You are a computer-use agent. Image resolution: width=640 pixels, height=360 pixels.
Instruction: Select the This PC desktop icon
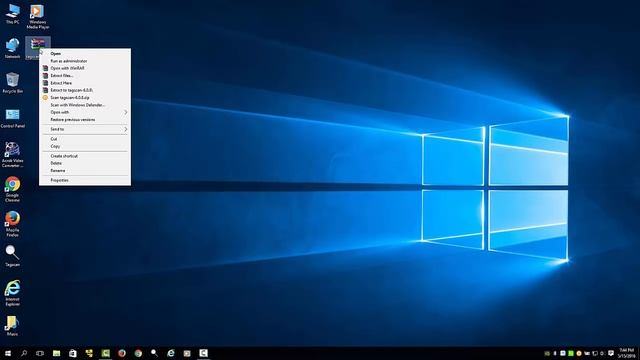(x=12, y=14)
